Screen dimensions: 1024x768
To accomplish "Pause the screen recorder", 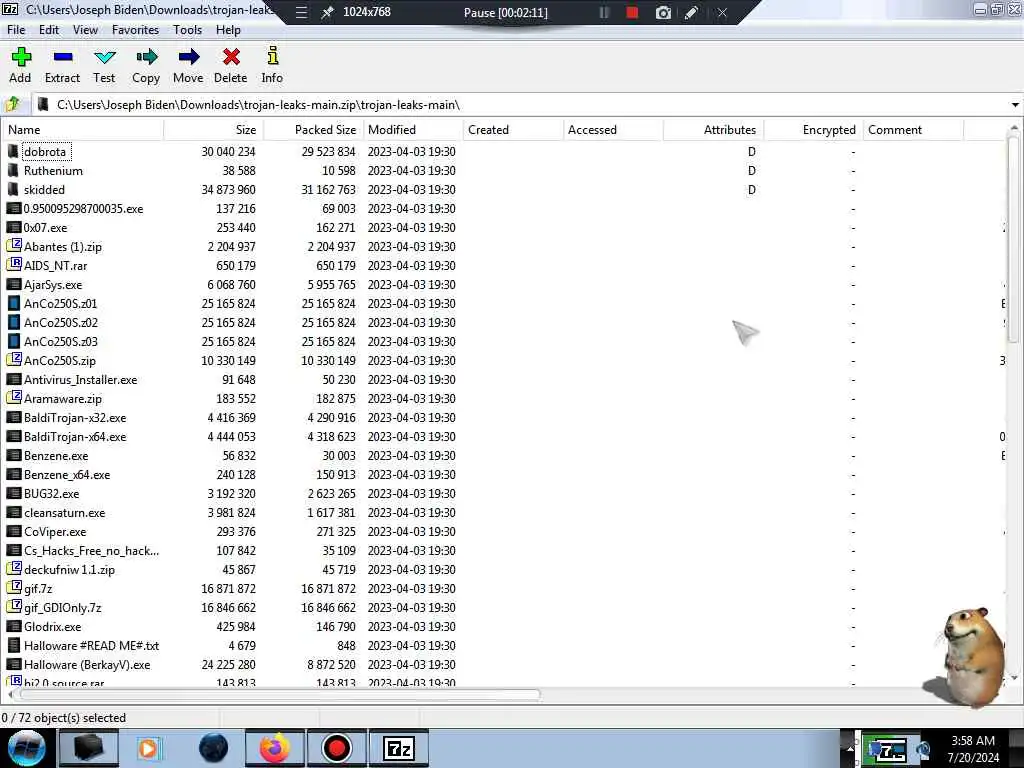I will tap(604, 12).
